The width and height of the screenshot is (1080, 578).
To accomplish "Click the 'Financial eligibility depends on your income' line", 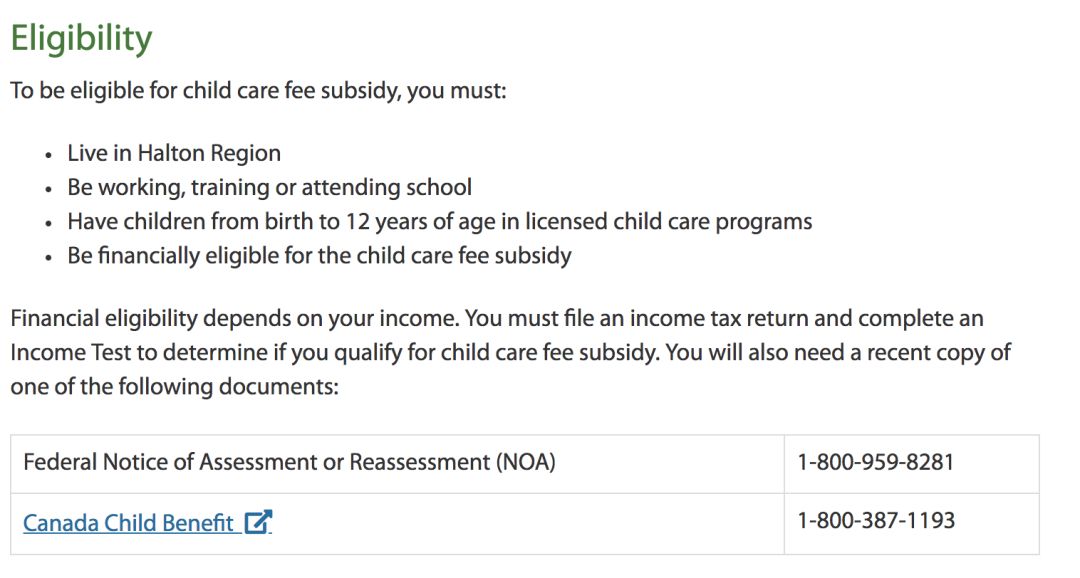I will tap(497, 318).
